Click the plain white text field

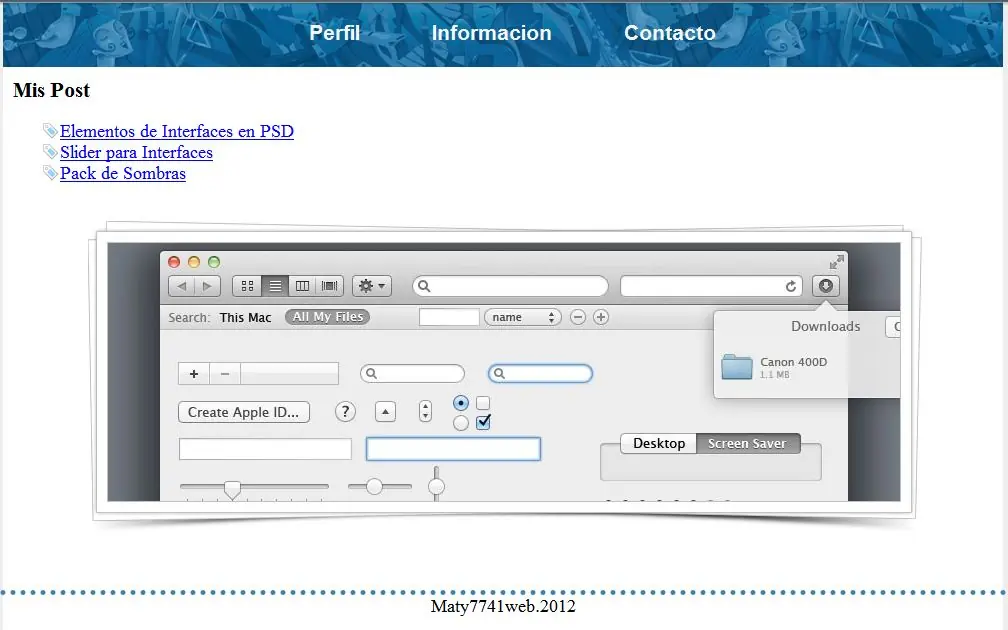(x=266, y=449)
